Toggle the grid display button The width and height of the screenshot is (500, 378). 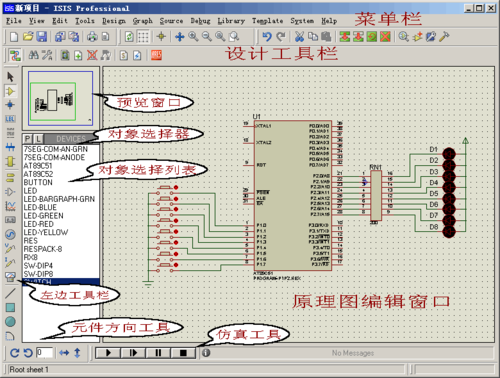pyautogui.click(x=143, y=36)
